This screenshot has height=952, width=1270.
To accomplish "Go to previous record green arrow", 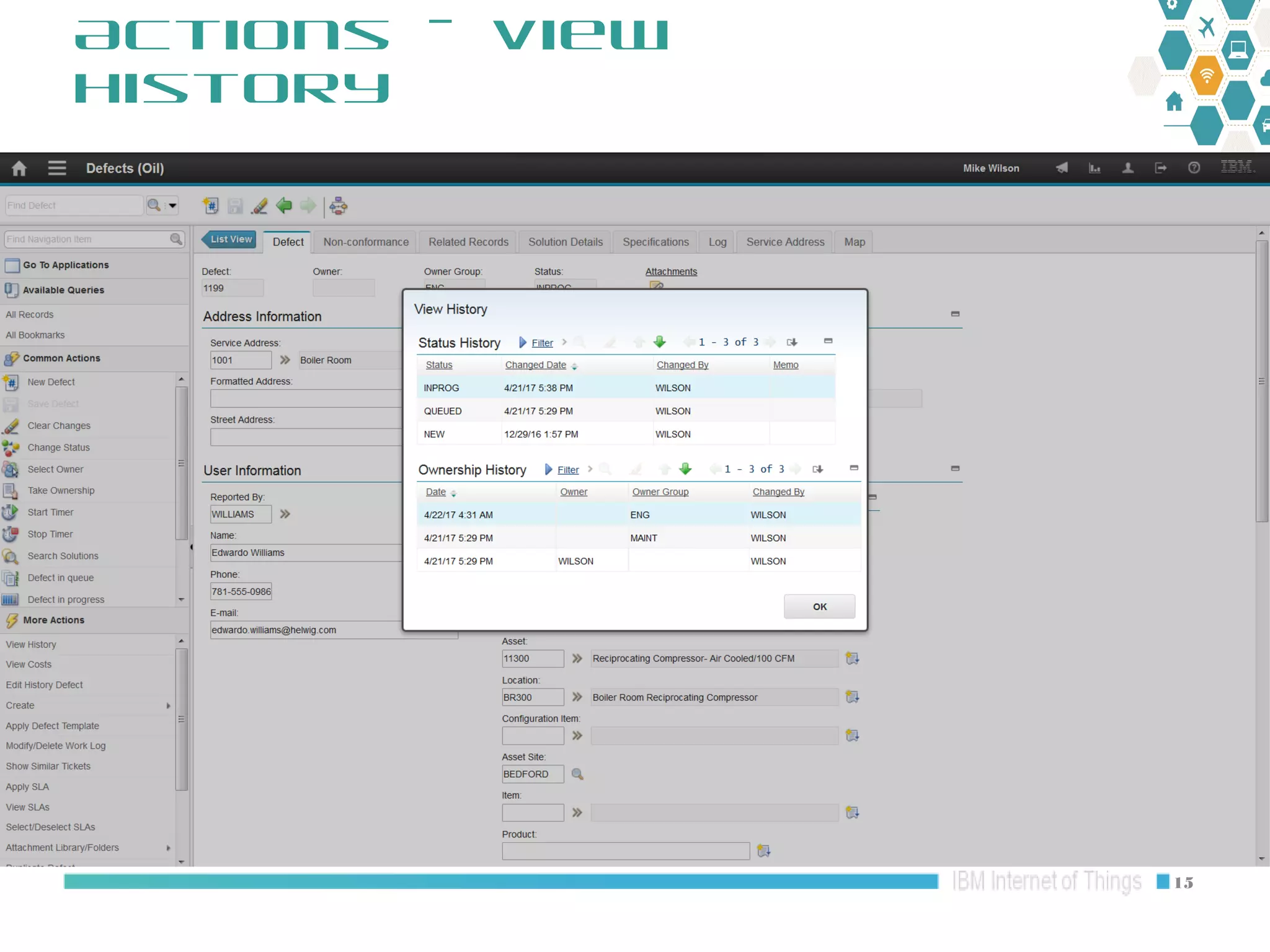I will (284, 206).
